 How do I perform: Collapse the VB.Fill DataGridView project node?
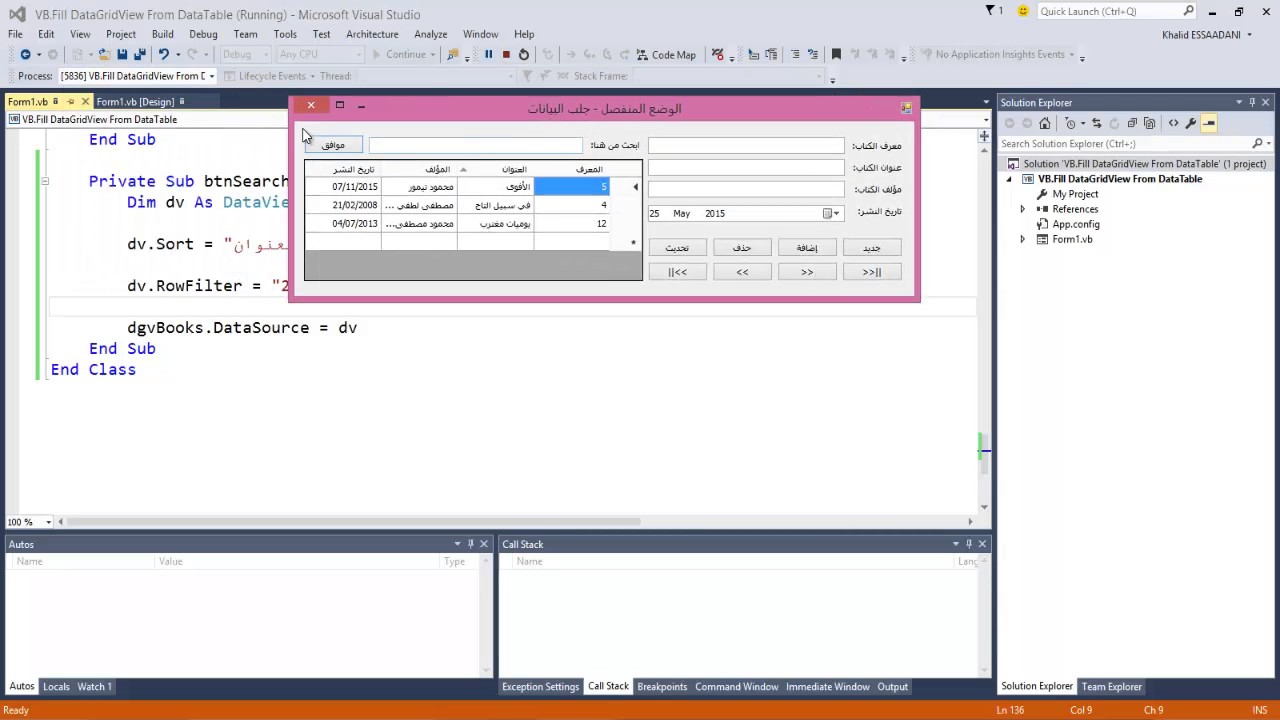(1009, 179)
